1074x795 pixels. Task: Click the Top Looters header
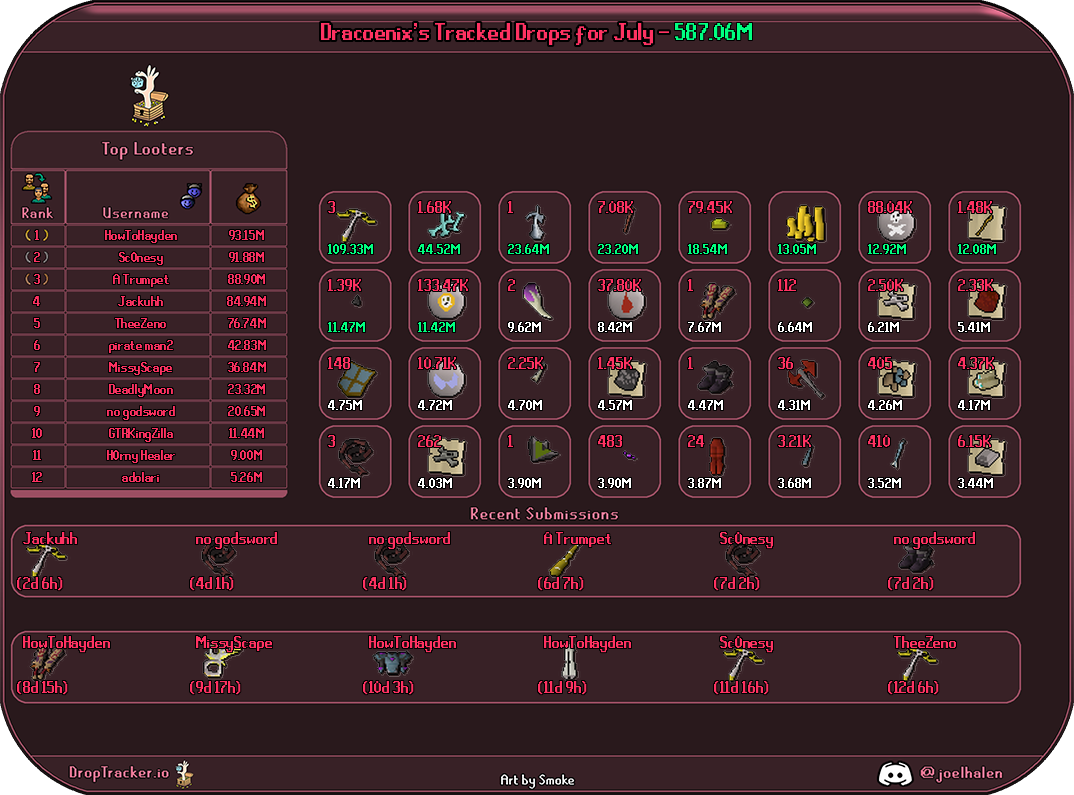pyautogui.click(x=148, y=149)
